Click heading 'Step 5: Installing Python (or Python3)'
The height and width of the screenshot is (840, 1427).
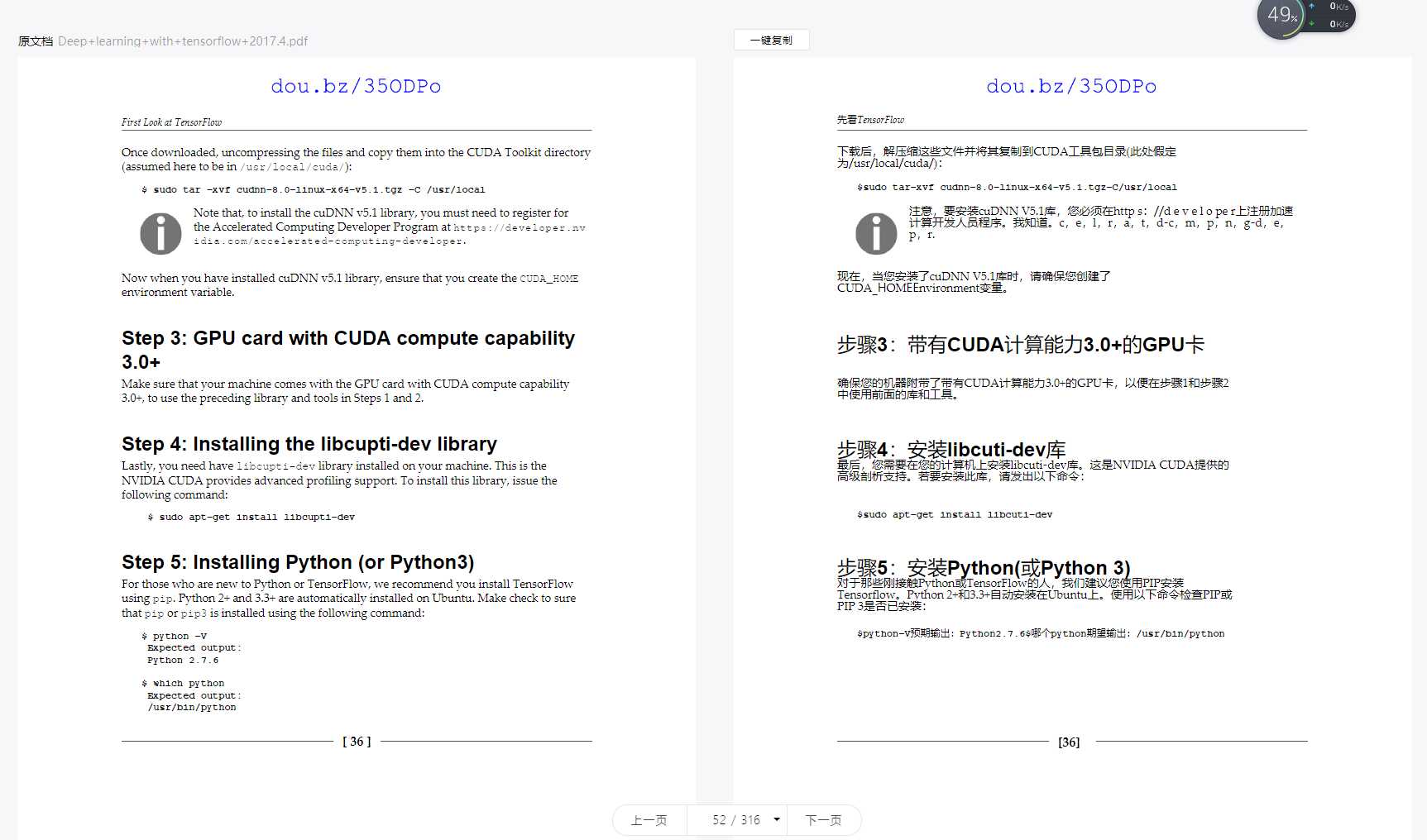298,562
